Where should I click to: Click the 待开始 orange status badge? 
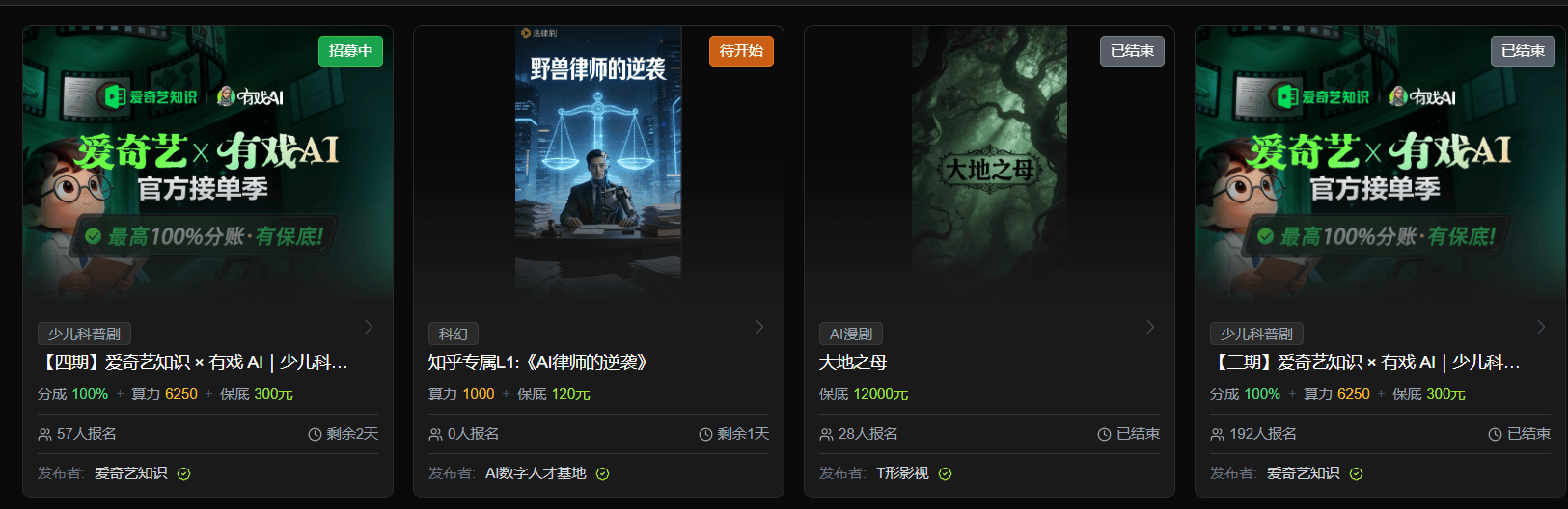[x=741, y=51]
